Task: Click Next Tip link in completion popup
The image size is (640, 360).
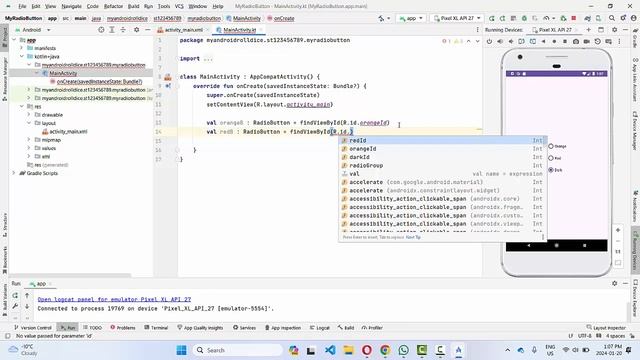Action: pyautogui.click(x=413, y=237)
